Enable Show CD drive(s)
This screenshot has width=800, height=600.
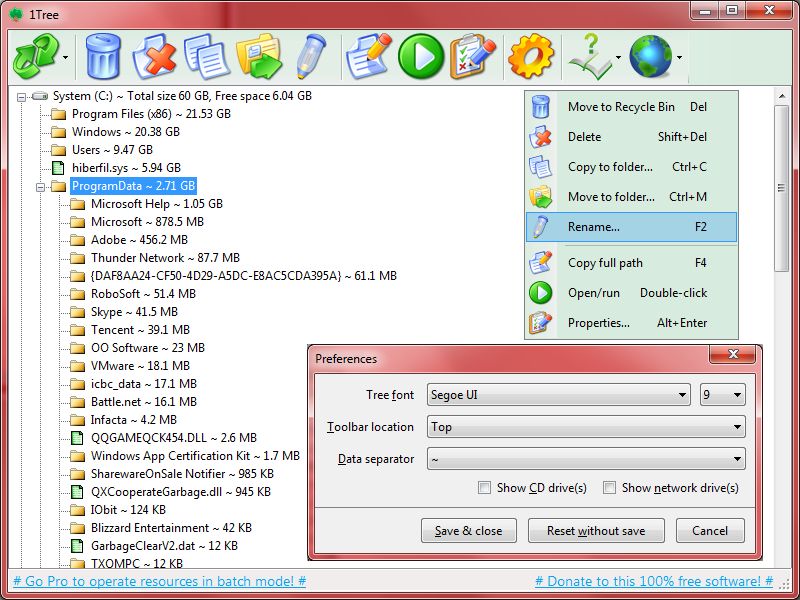[484, 487]
